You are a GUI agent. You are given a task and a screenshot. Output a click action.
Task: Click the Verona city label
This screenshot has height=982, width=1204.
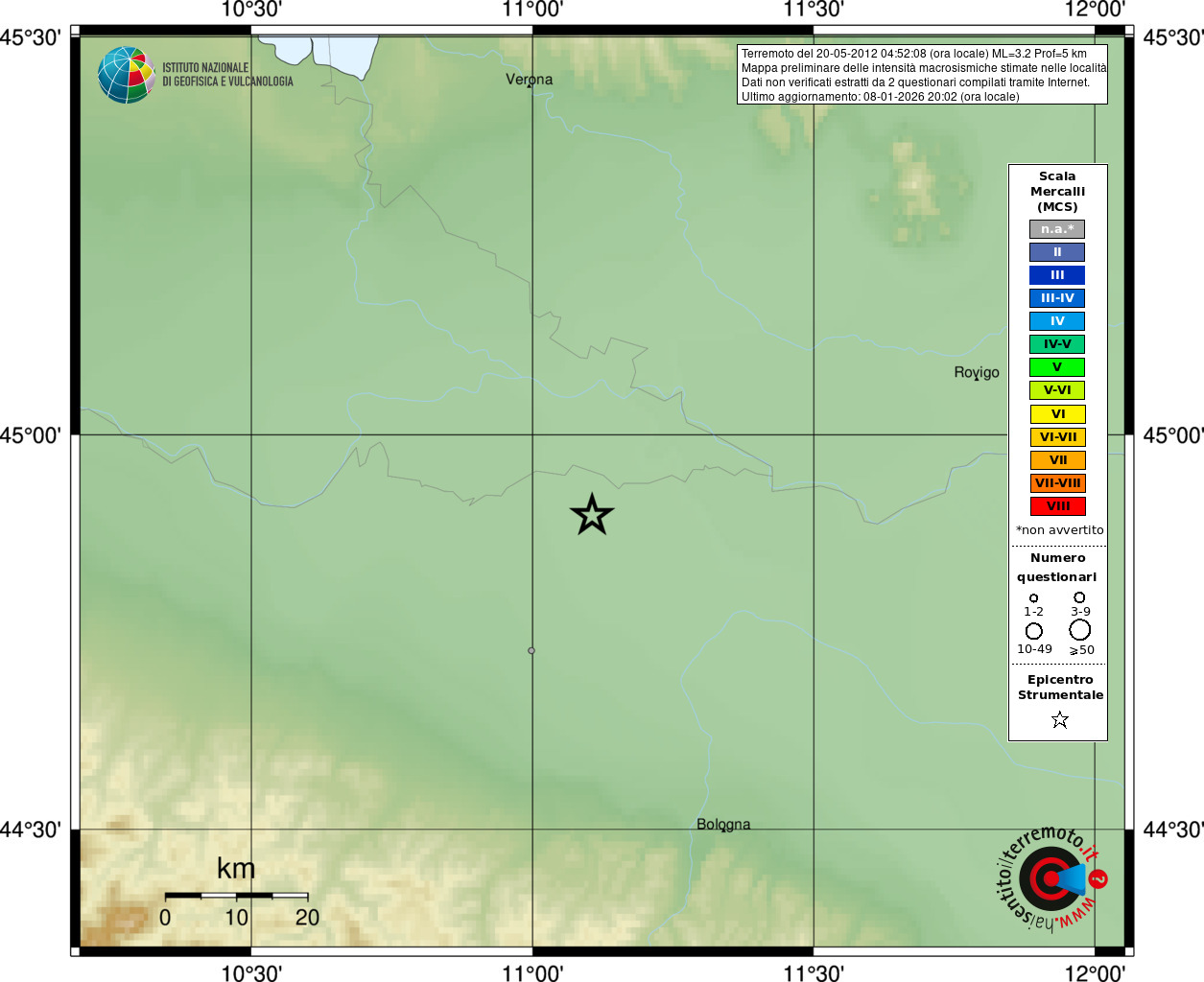coord(530,80)
